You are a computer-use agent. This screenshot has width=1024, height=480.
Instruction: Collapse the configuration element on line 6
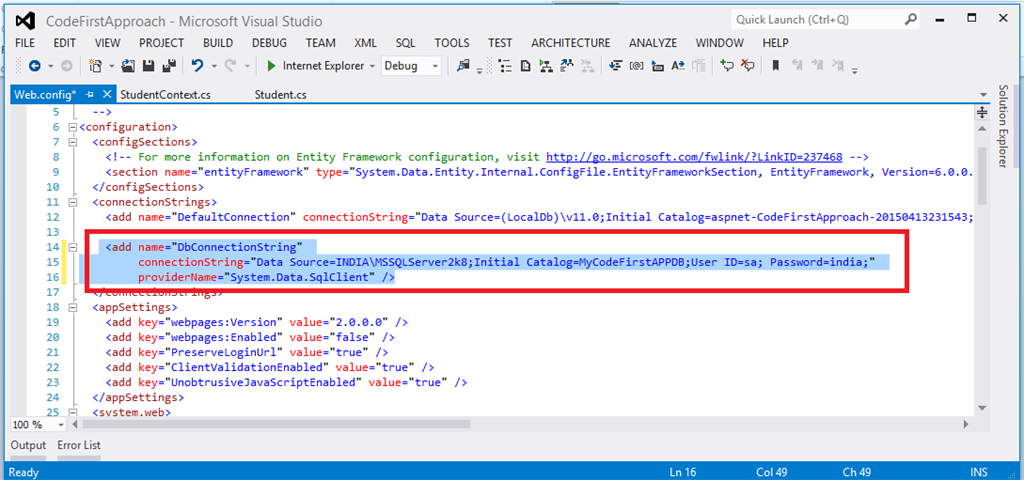pyautogui.click(x=72, y=127)
